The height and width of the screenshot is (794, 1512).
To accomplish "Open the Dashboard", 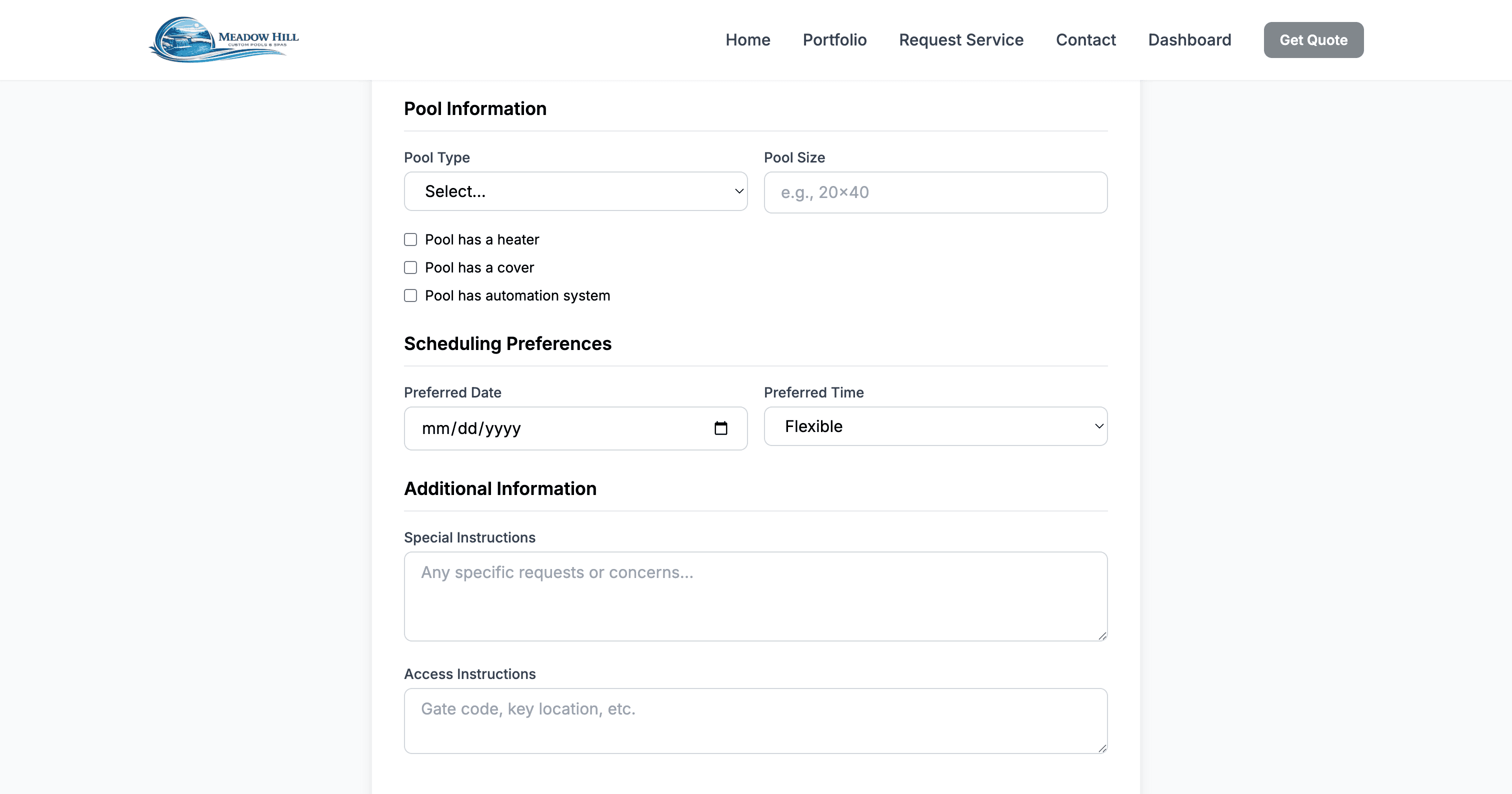I will click(x=1190, y=39).
